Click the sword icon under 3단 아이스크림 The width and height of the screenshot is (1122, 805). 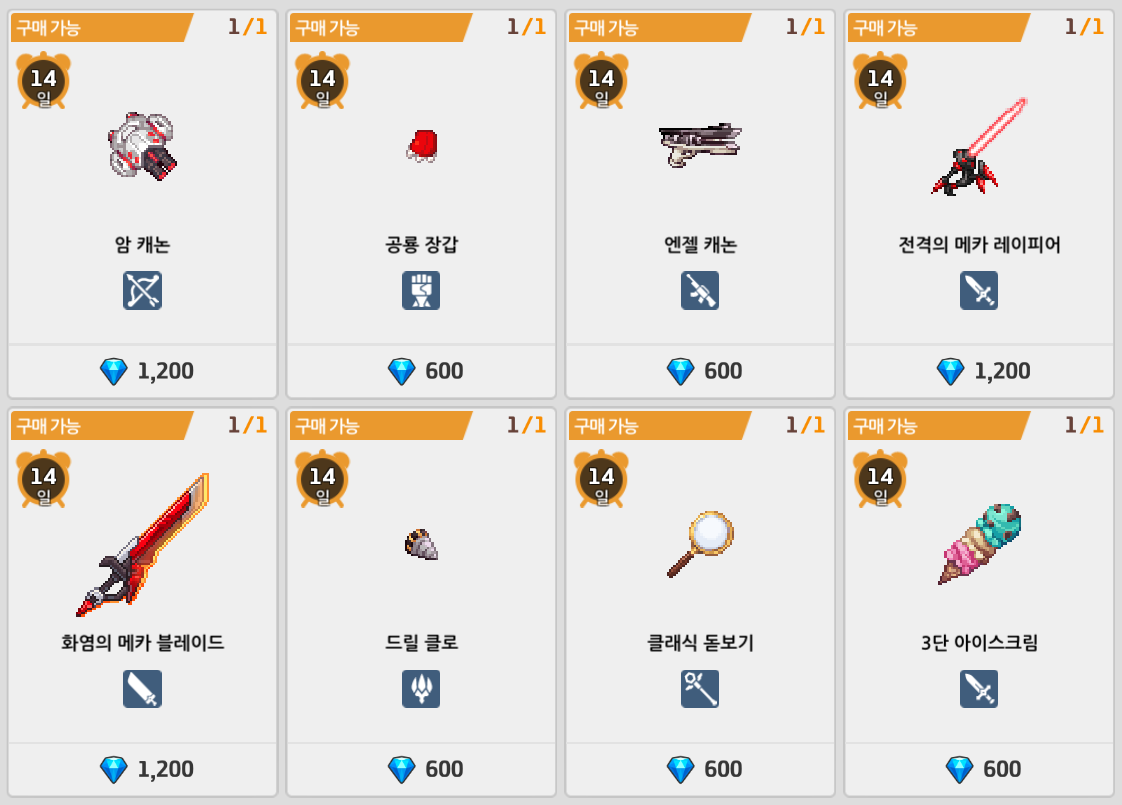coord(979,688)
